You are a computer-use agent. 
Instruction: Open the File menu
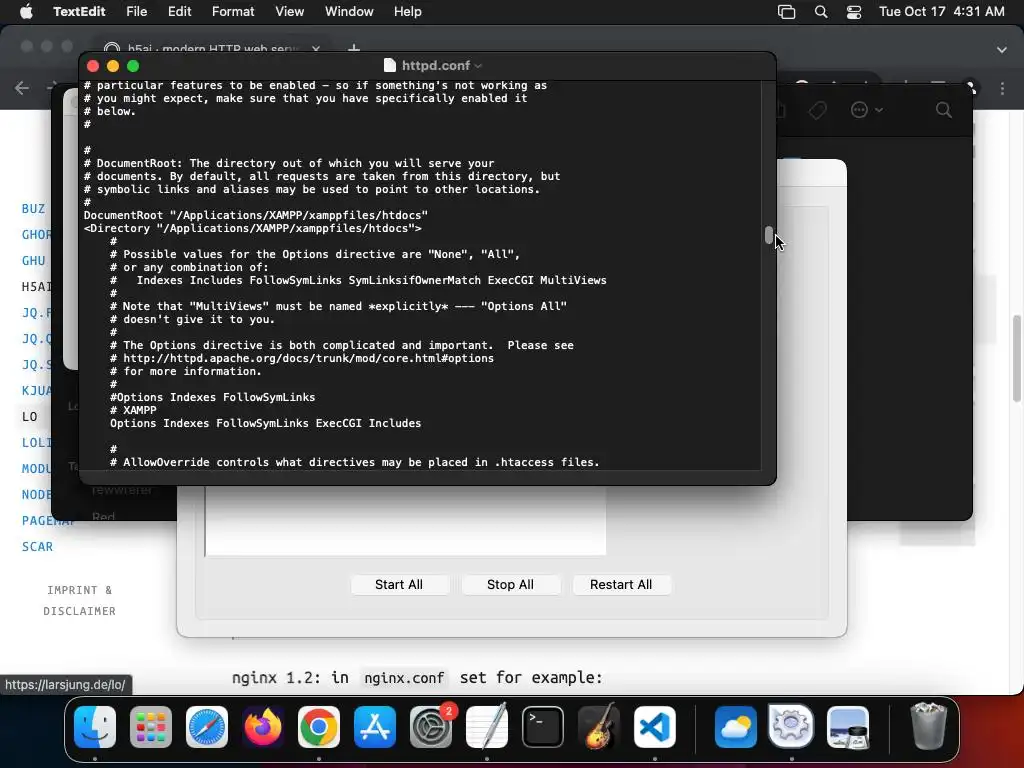[136, 12]
